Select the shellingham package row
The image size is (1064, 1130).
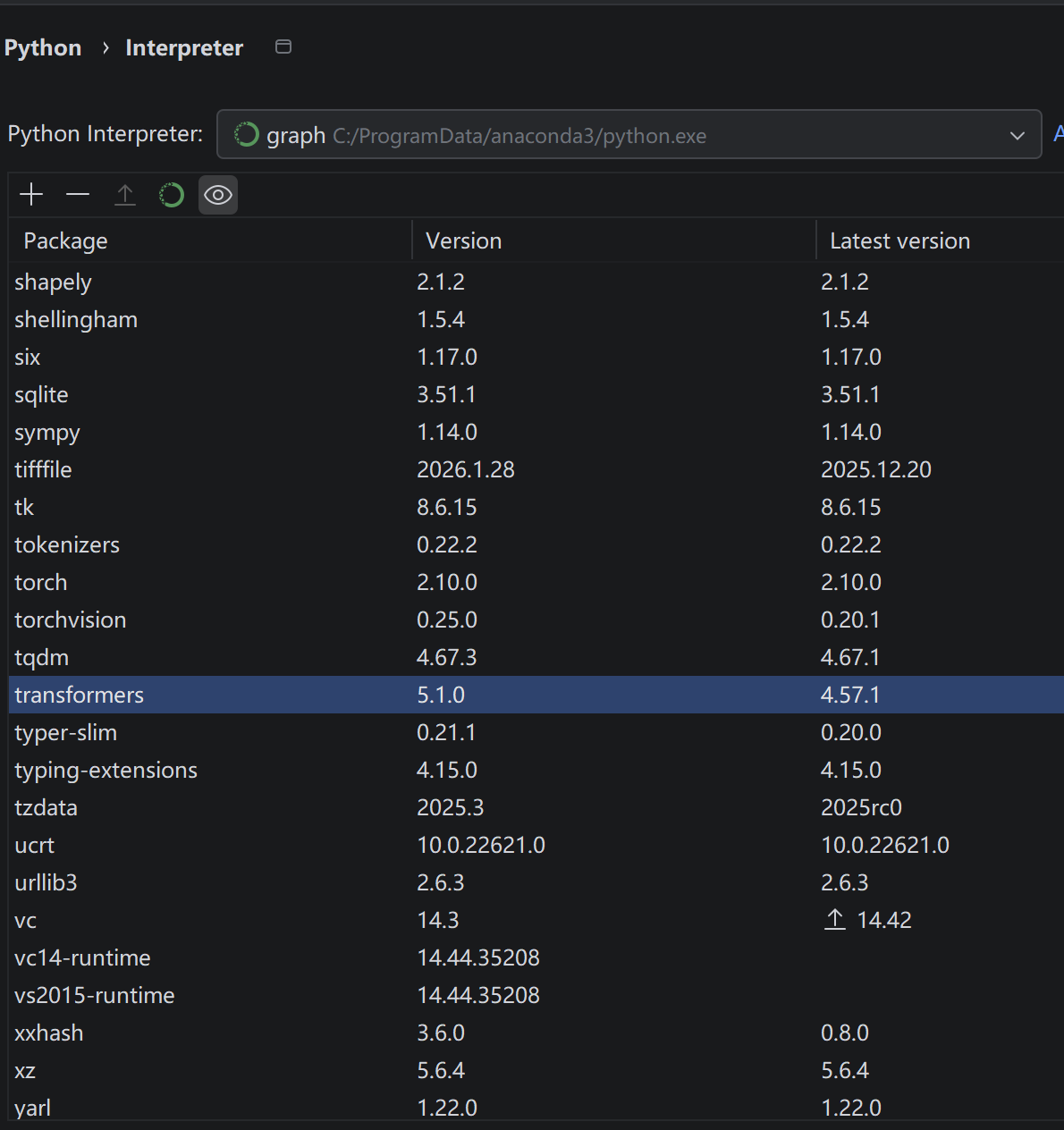(536, 319)
